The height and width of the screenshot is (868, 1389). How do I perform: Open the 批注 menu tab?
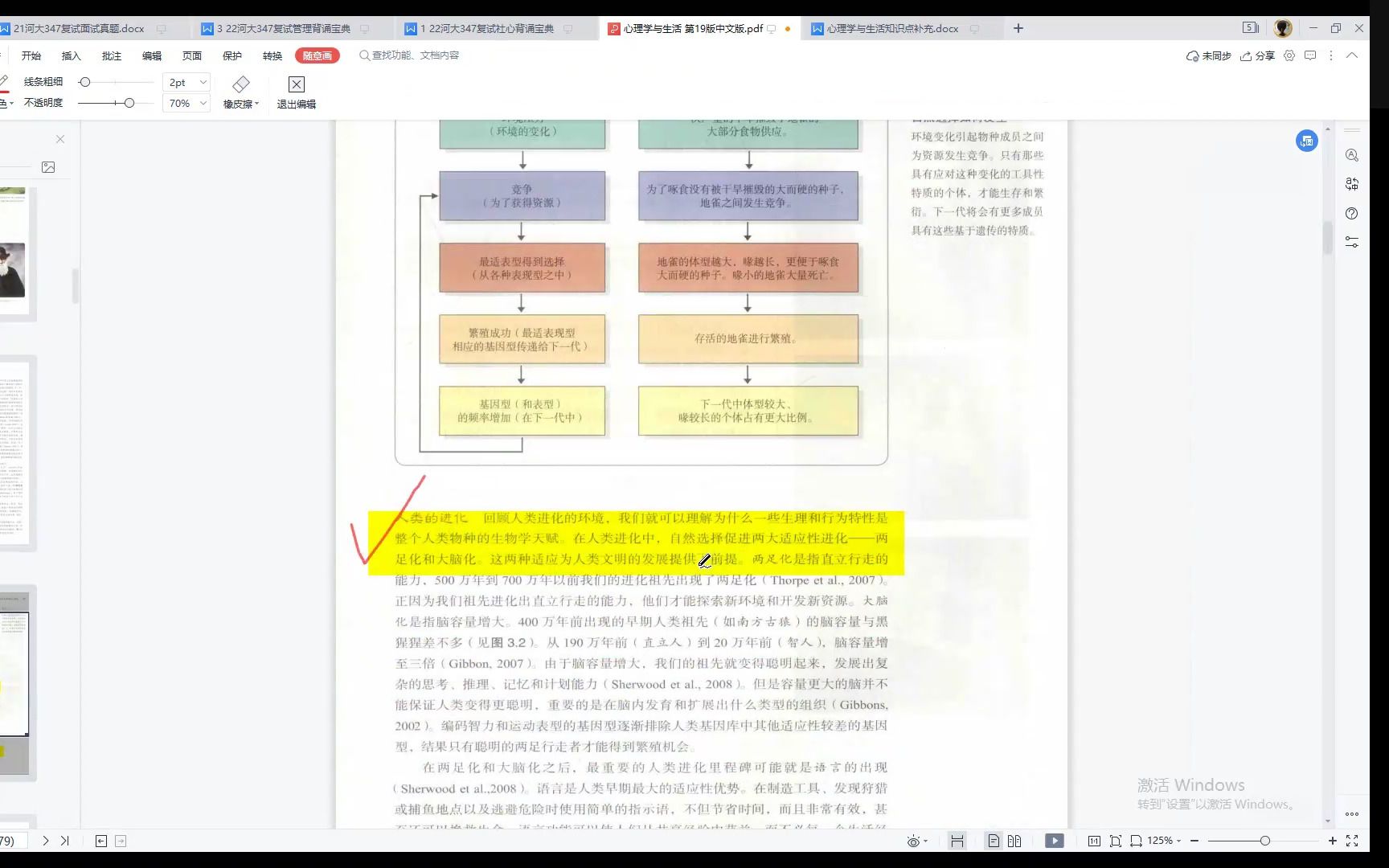click(x=112, y=55)
